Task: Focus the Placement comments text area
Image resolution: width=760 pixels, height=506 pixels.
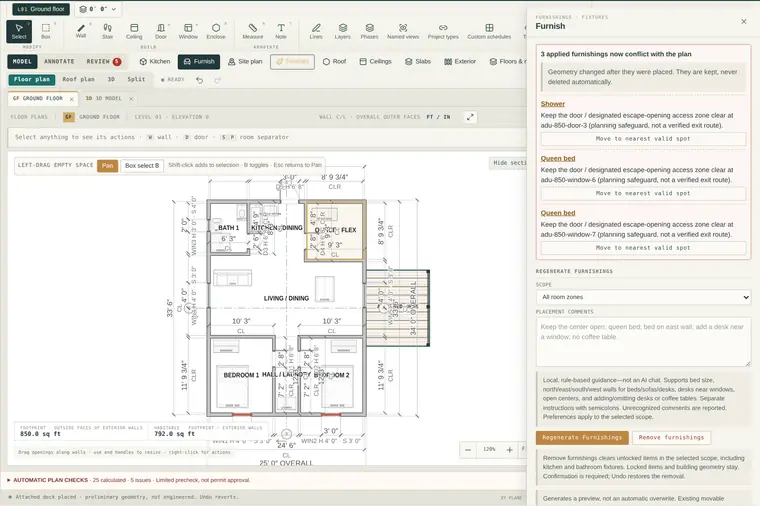Action: click(643, 342)
